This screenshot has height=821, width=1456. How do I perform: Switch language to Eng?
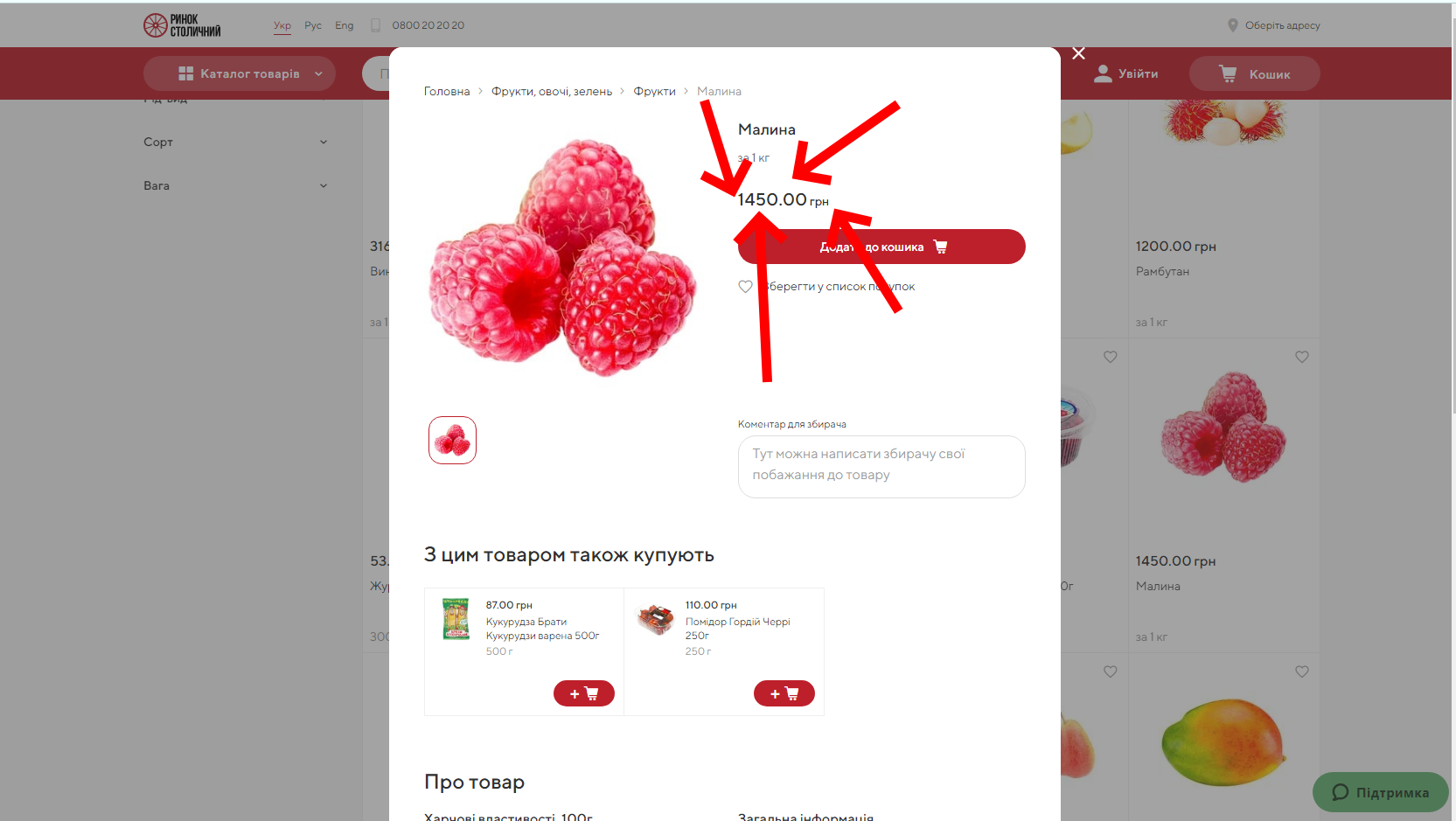coord(345,25)
